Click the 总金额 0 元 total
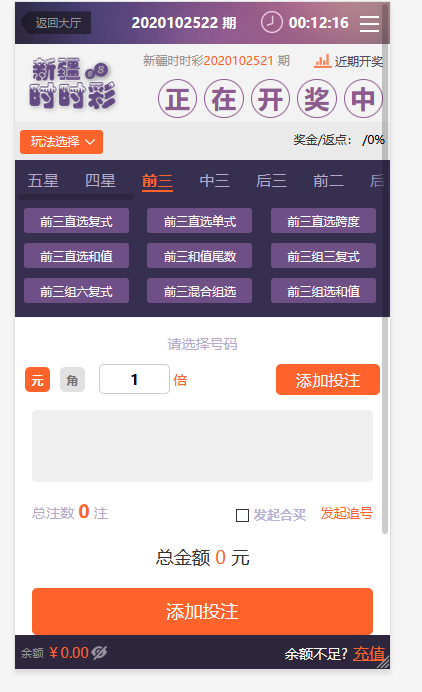The image size is (422, 692). [202, 557]
